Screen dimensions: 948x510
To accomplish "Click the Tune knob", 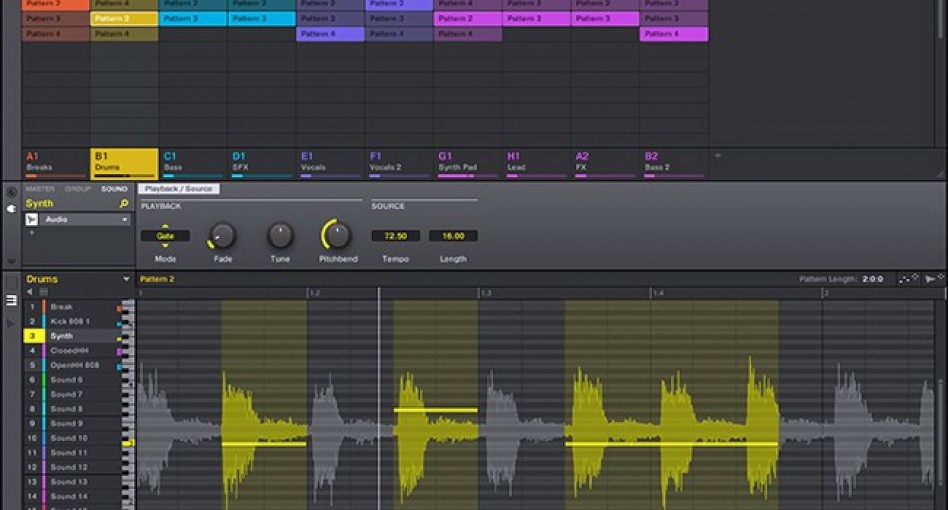I will pyautogui.click(x=280, y=236).
